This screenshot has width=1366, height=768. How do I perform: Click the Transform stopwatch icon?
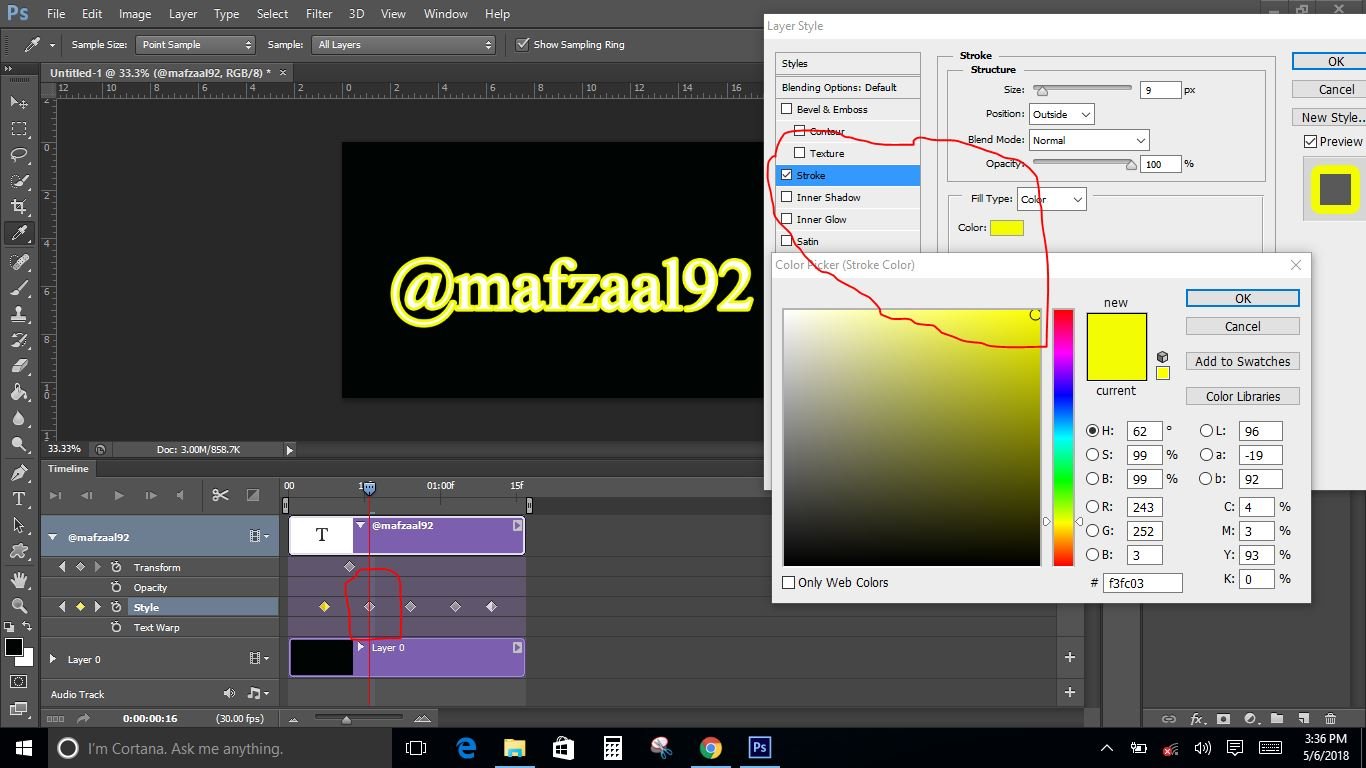pos(116,567)
